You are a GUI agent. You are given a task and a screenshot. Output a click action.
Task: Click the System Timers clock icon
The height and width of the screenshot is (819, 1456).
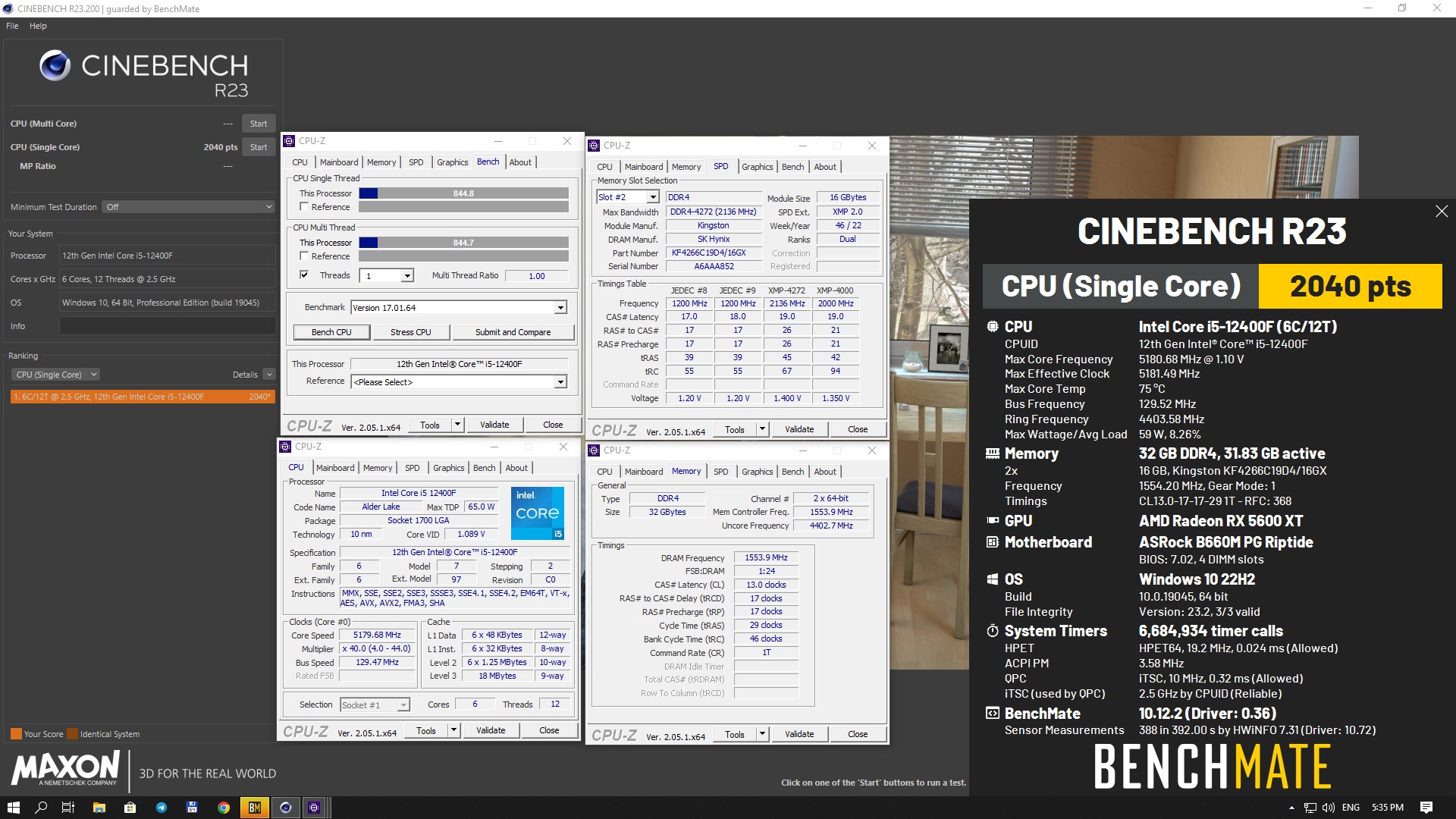pos(992,631)
